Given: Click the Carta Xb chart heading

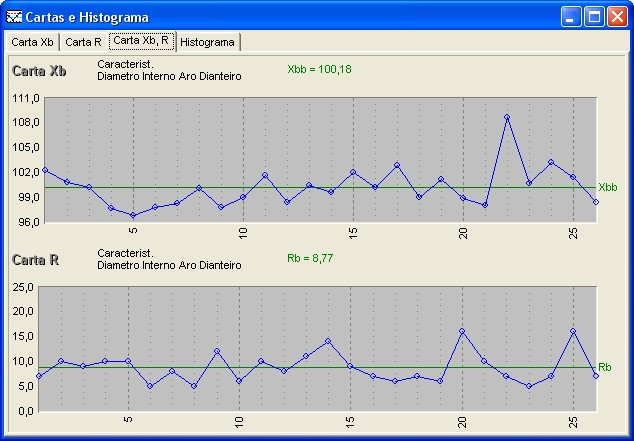Looking at the screenshot, I should tap(39, 71).
